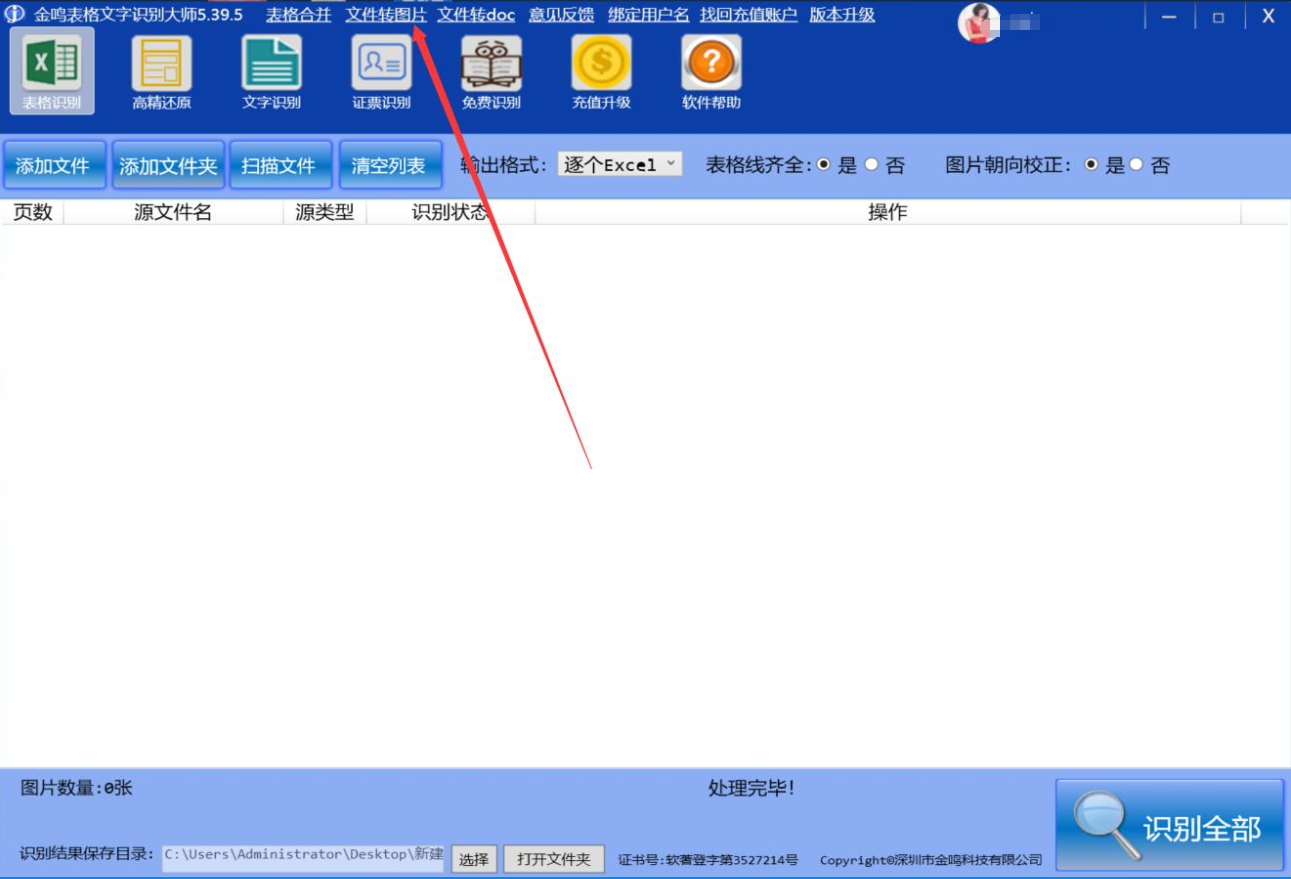1291x879 pixels.
Task: Click the 添加文件 button
Action: (54, 165)
